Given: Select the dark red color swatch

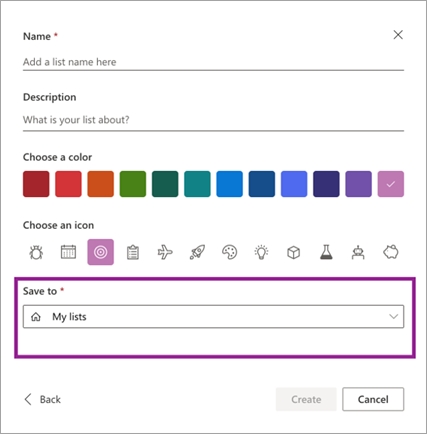Looking at the screenshot, I should (36, 184).
